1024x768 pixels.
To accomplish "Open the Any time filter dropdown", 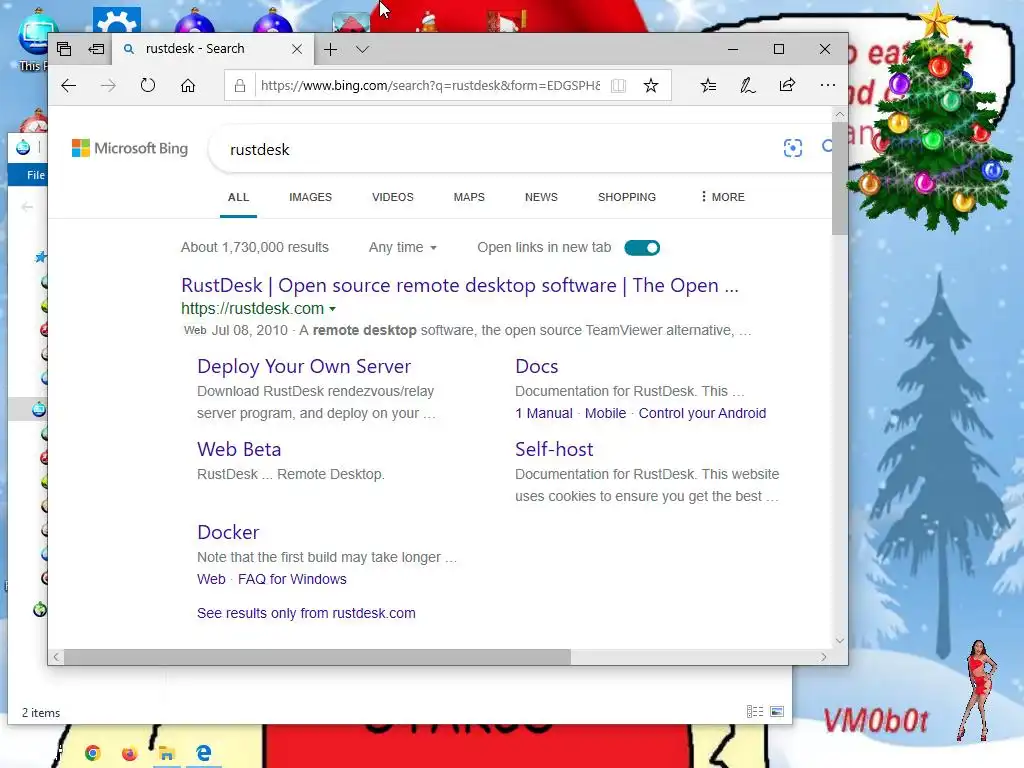I will [402, 248].
